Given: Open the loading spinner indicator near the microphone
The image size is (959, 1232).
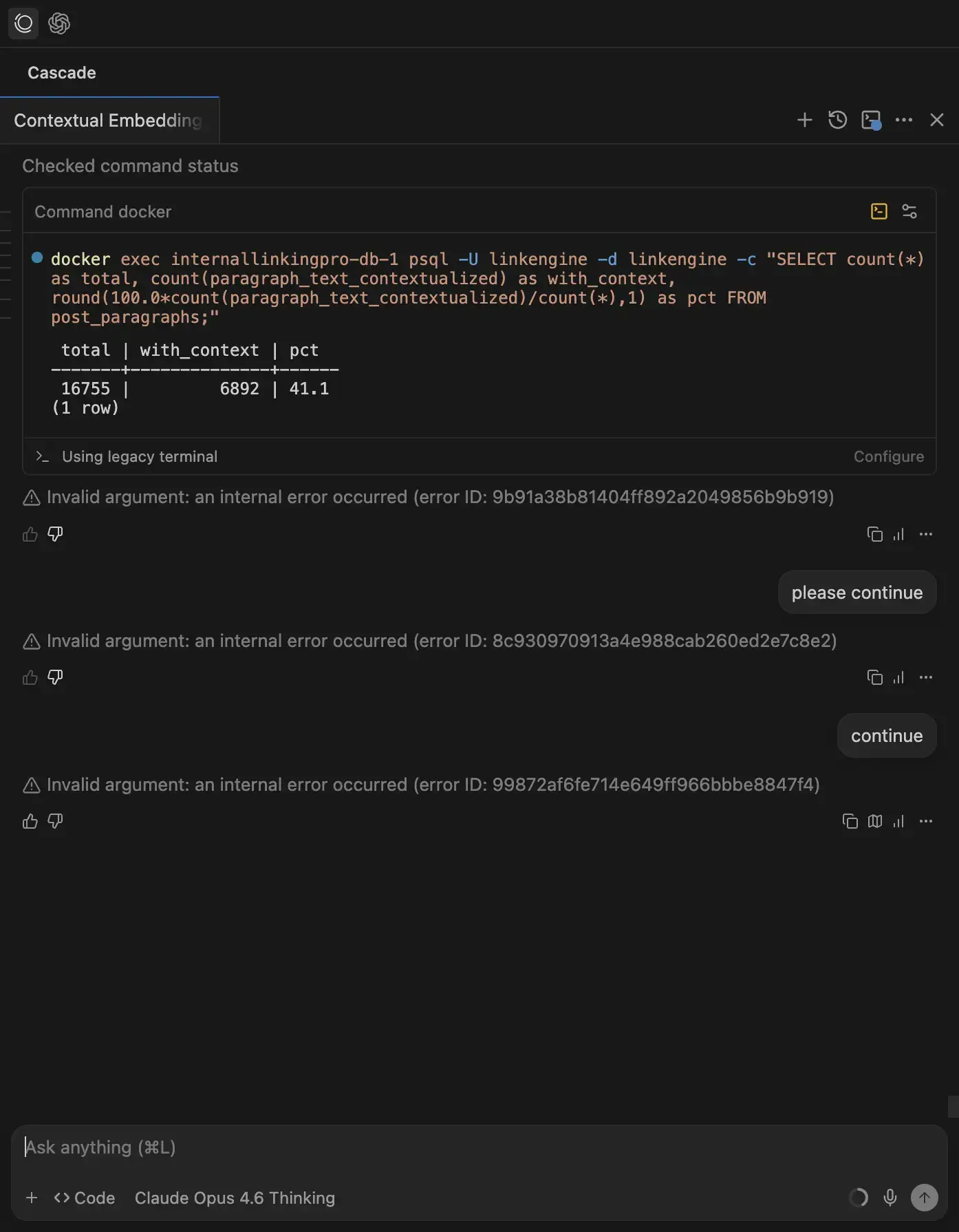Looking at the screenshot, I should pyautogui.click(x=859, y=1198).
